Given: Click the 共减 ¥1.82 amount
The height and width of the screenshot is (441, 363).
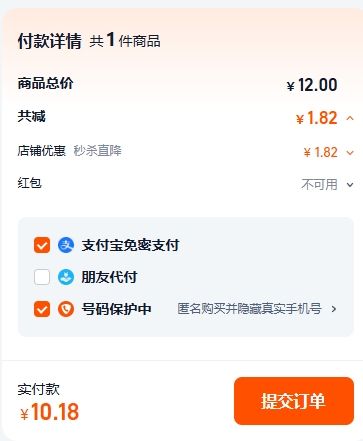Looking at the screenshot, I should 317,118.
